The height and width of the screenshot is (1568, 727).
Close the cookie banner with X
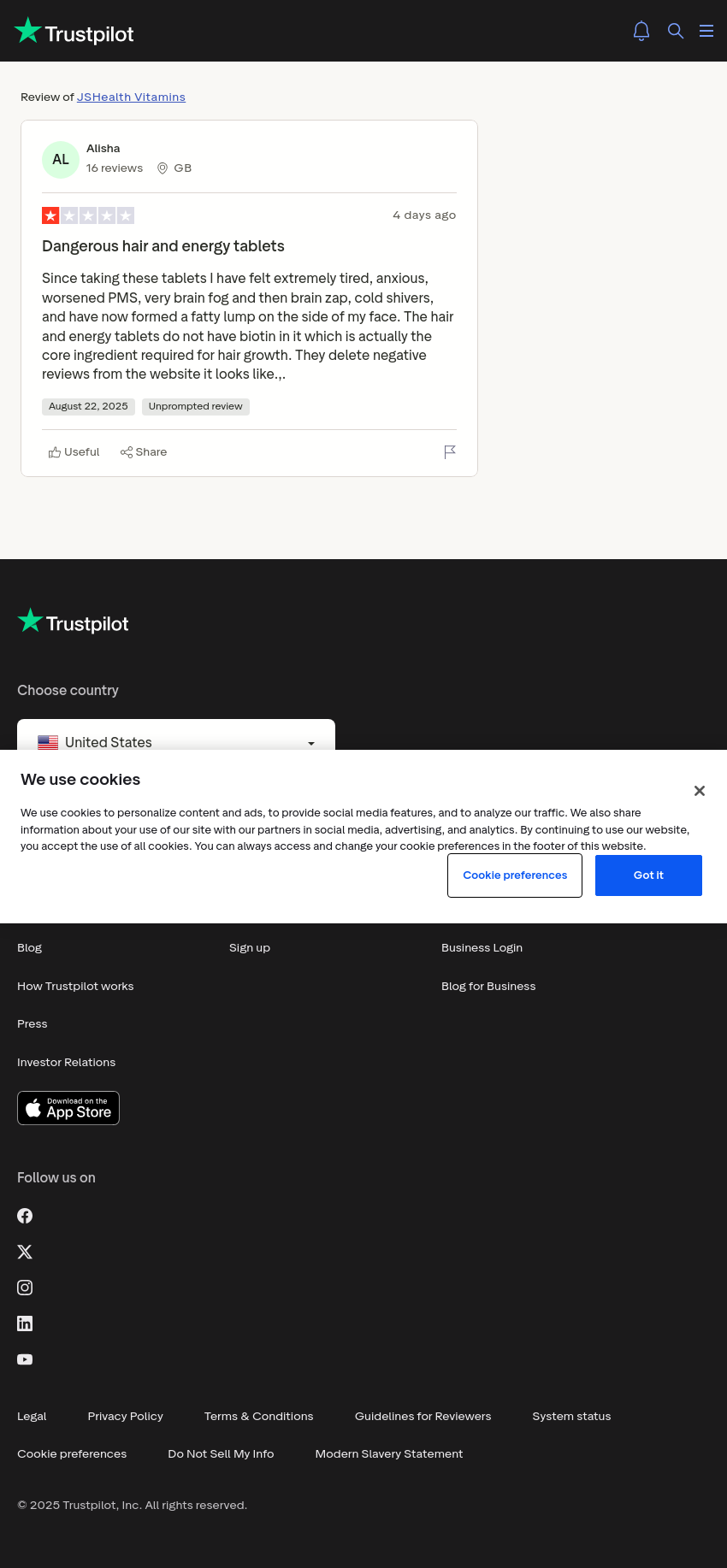tap(700, 791)
